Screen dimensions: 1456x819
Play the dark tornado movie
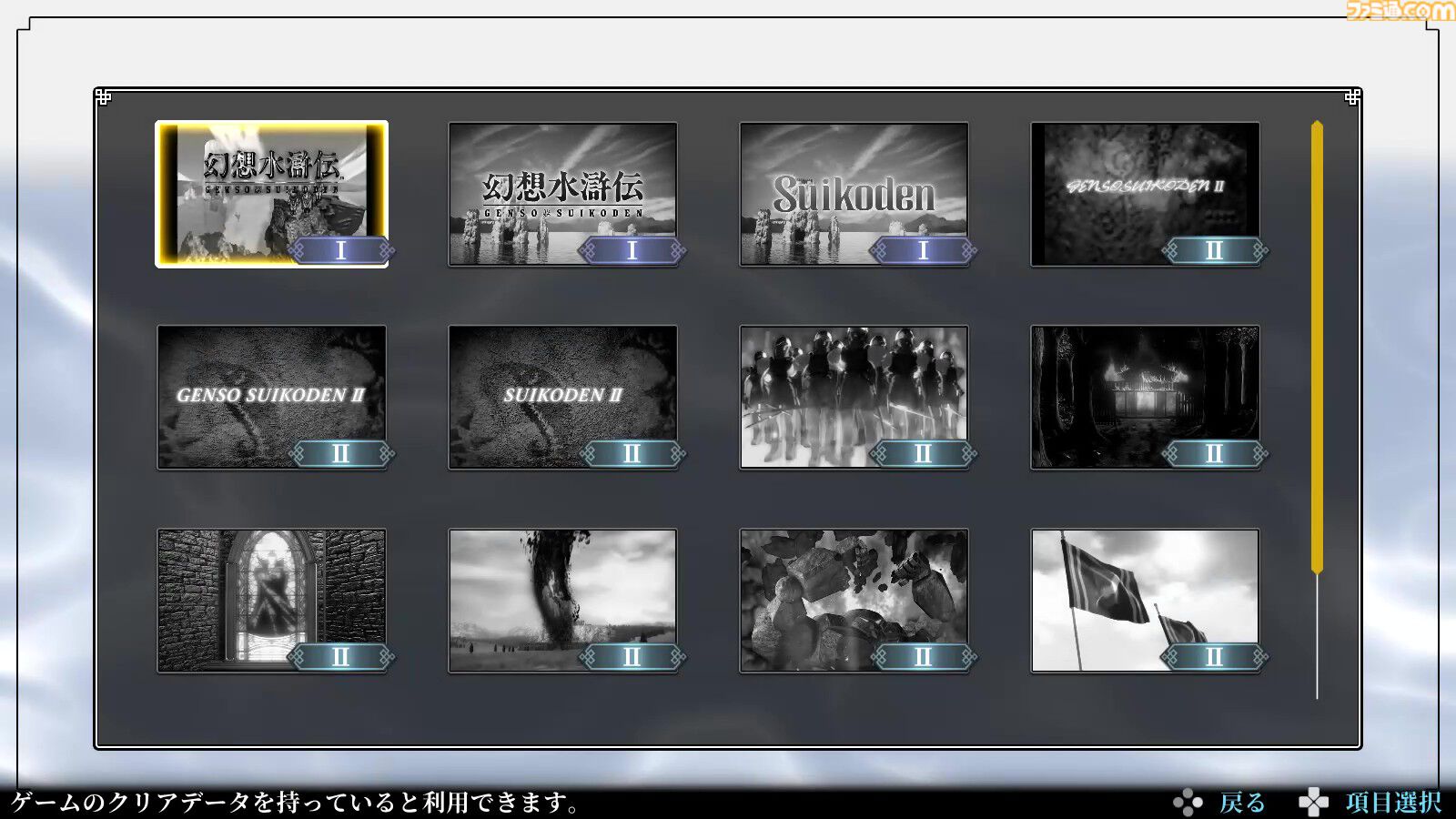pyautogui.click(x=562, y=601)
